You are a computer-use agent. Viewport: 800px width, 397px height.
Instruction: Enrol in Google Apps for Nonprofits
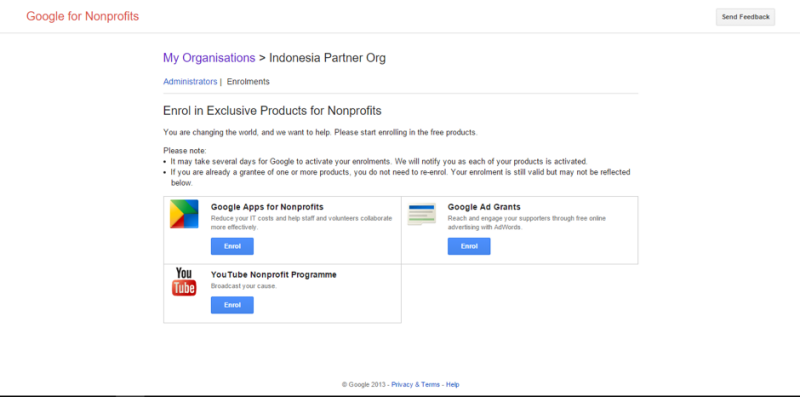pyautogui.click(x=232, y=246)
